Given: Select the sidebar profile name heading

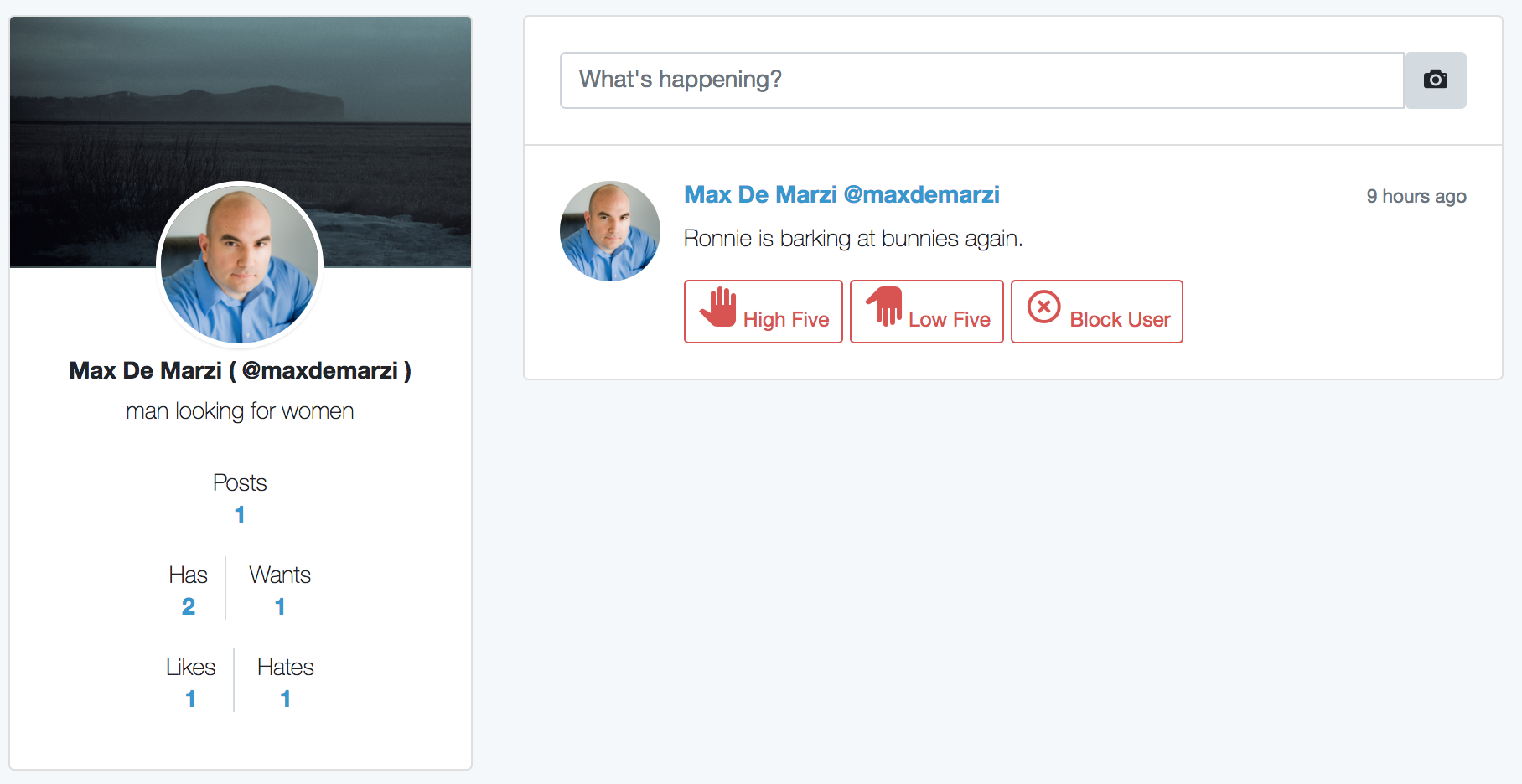Looking at the screenshot, I should pyautogui.click(x=240, y=371).
